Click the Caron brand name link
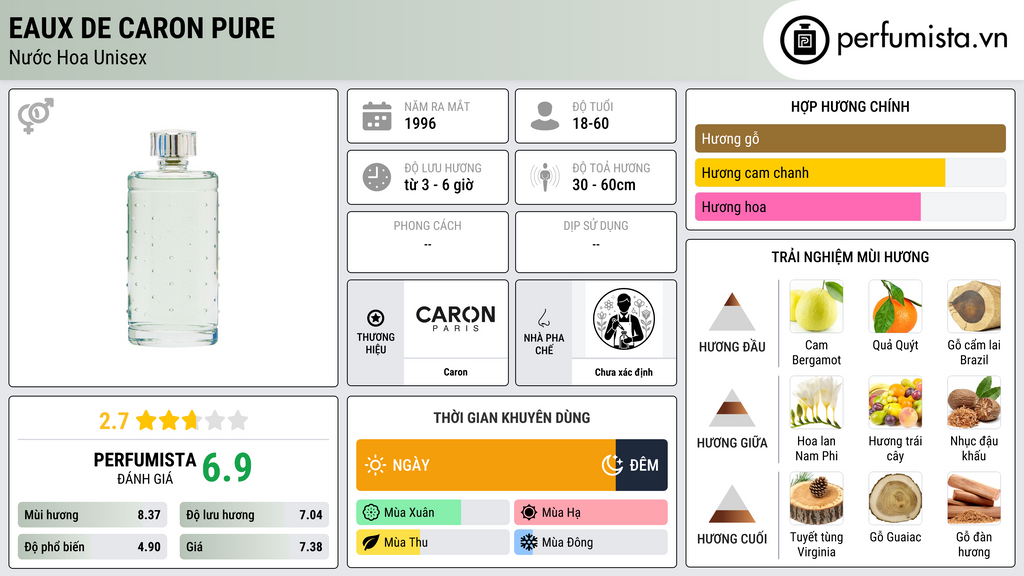Screen dimensions: 1024x576 point(455,372)
